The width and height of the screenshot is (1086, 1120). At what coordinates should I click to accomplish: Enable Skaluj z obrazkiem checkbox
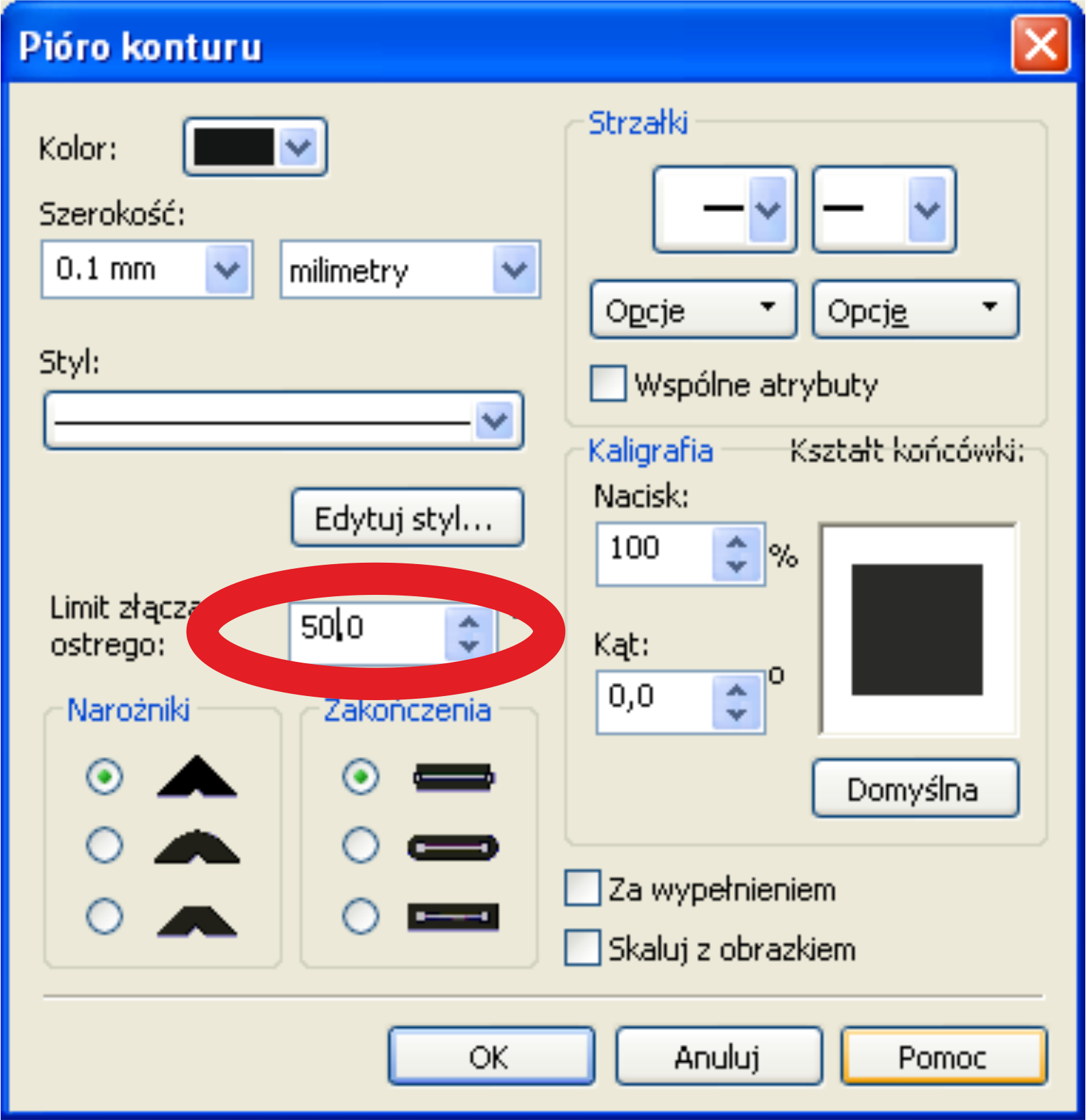pyautogui.click(x=582, y=947)
